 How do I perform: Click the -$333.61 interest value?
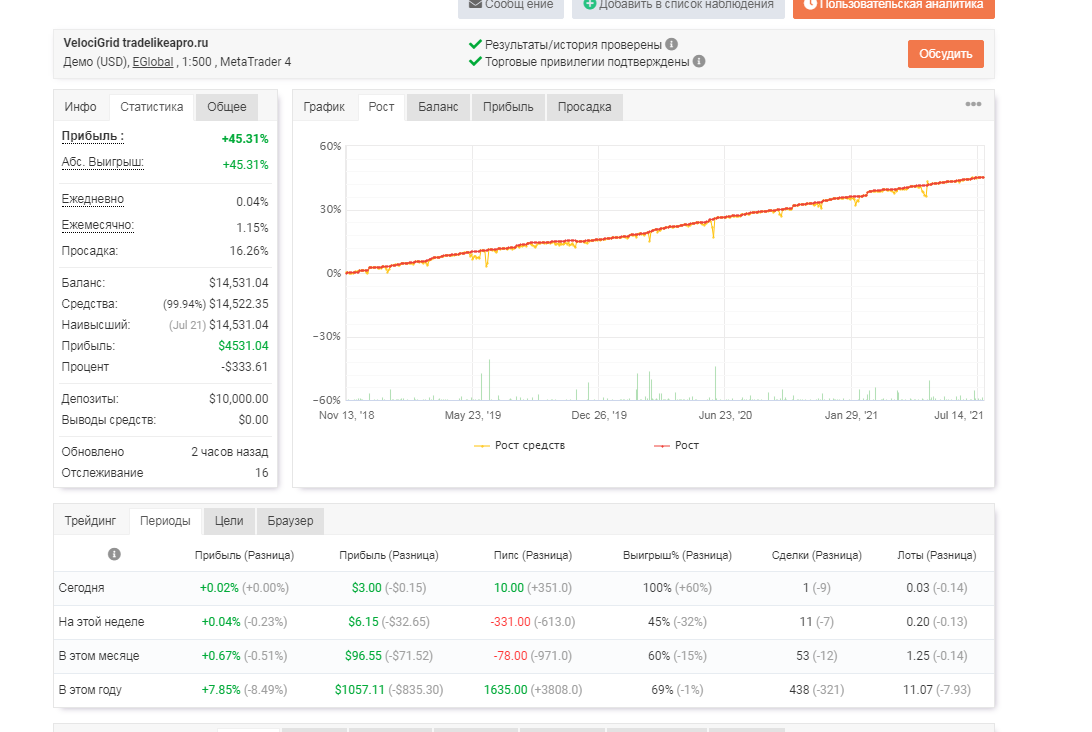pos(244,366)
